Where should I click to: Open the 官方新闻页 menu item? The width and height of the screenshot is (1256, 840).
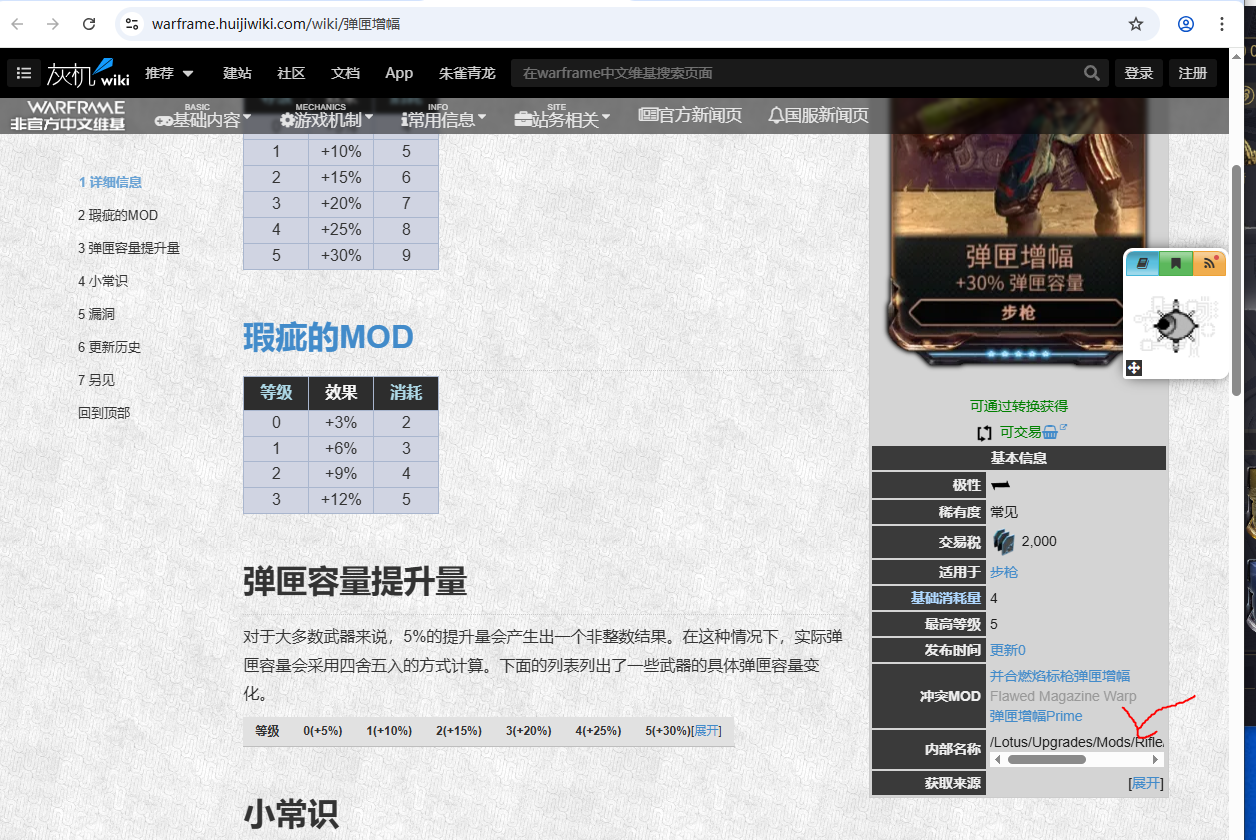tap(691, 116)
